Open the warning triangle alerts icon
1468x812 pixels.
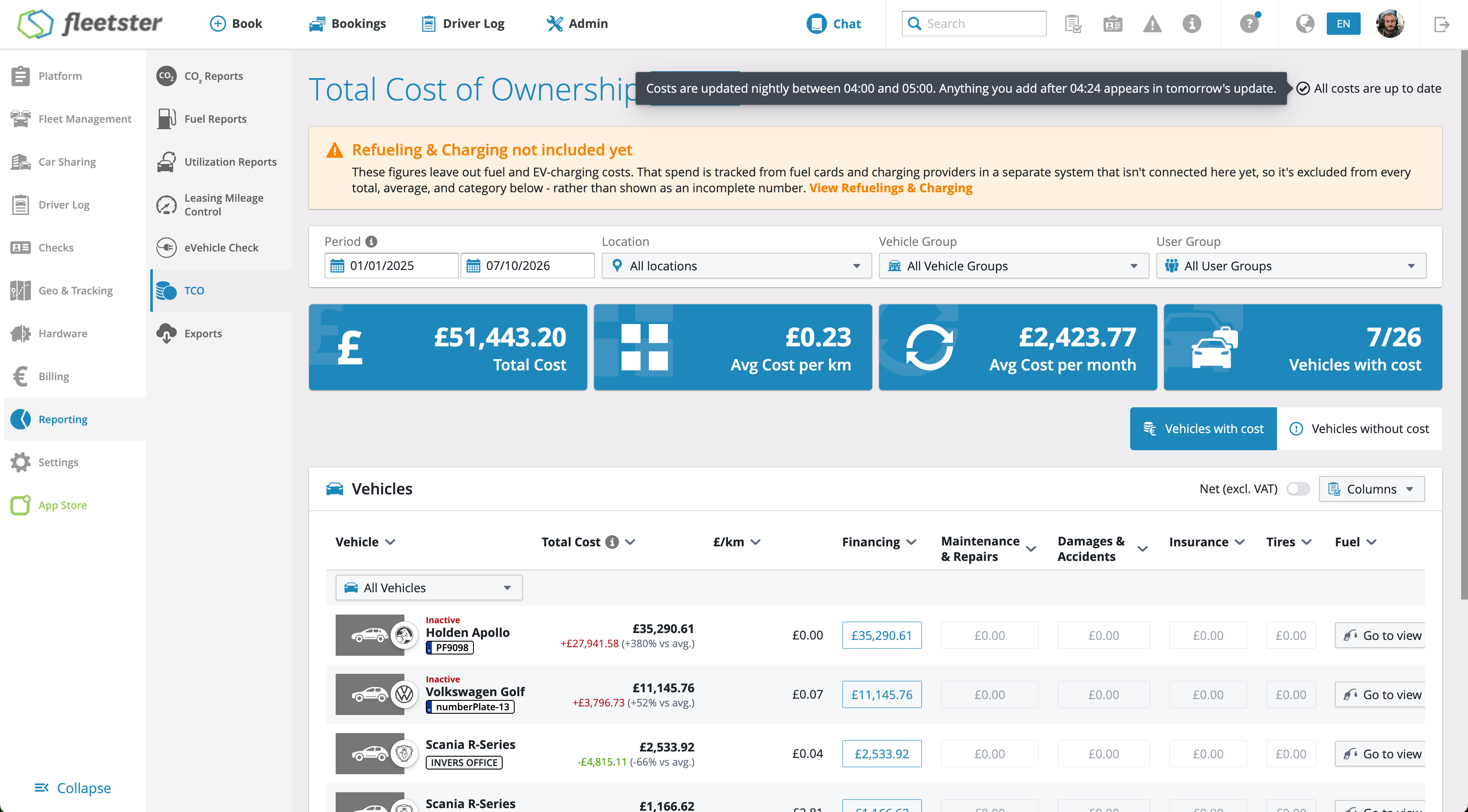coord(1152,24)
